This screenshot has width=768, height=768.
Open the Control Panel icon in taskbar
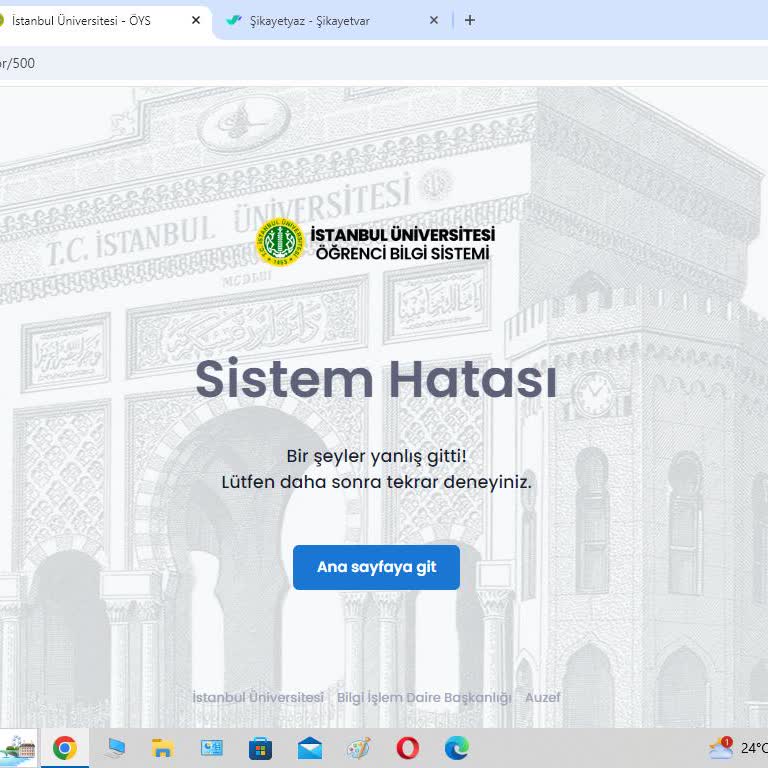pos(212,748)
